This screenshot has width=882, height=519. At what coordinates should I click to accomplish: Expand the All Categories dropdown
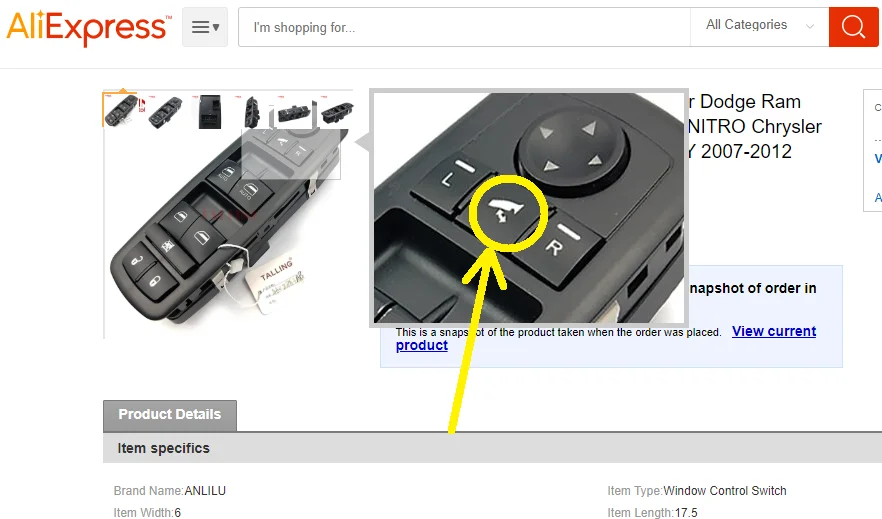click(x=759, y=25)
